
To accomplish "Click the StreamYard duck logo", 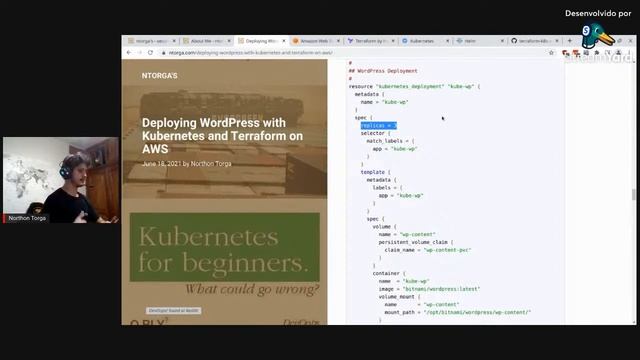I will (x=598, y=36).
